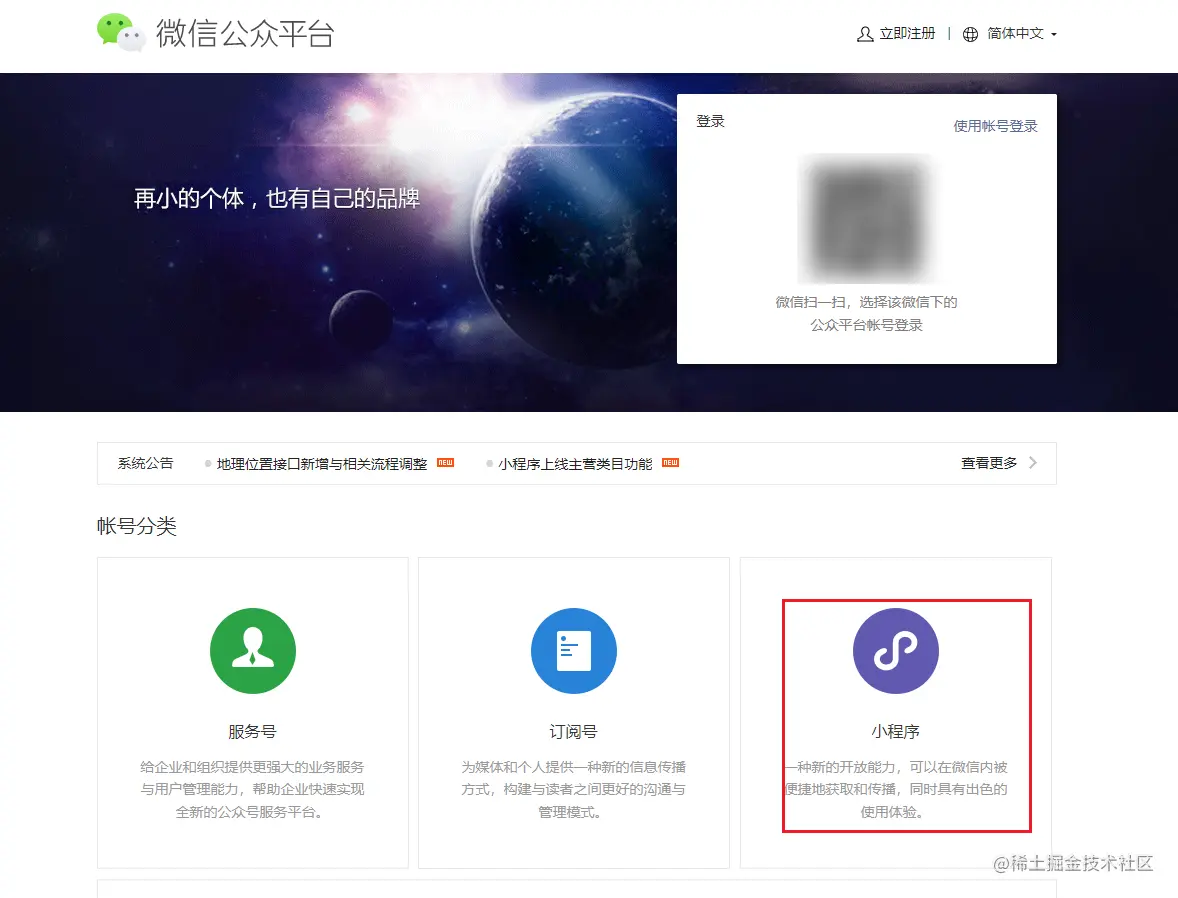Click the purple 小程序 icon

896,651
